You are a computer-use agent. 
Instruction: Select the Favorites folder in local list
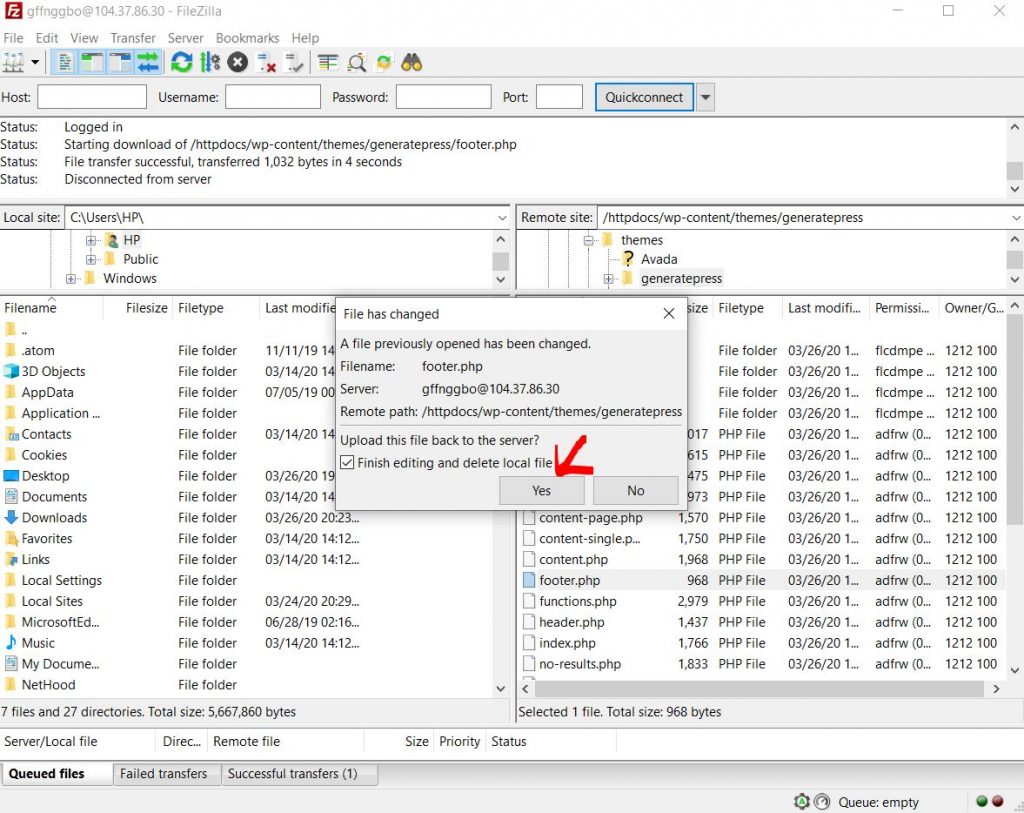click(39, 539)
